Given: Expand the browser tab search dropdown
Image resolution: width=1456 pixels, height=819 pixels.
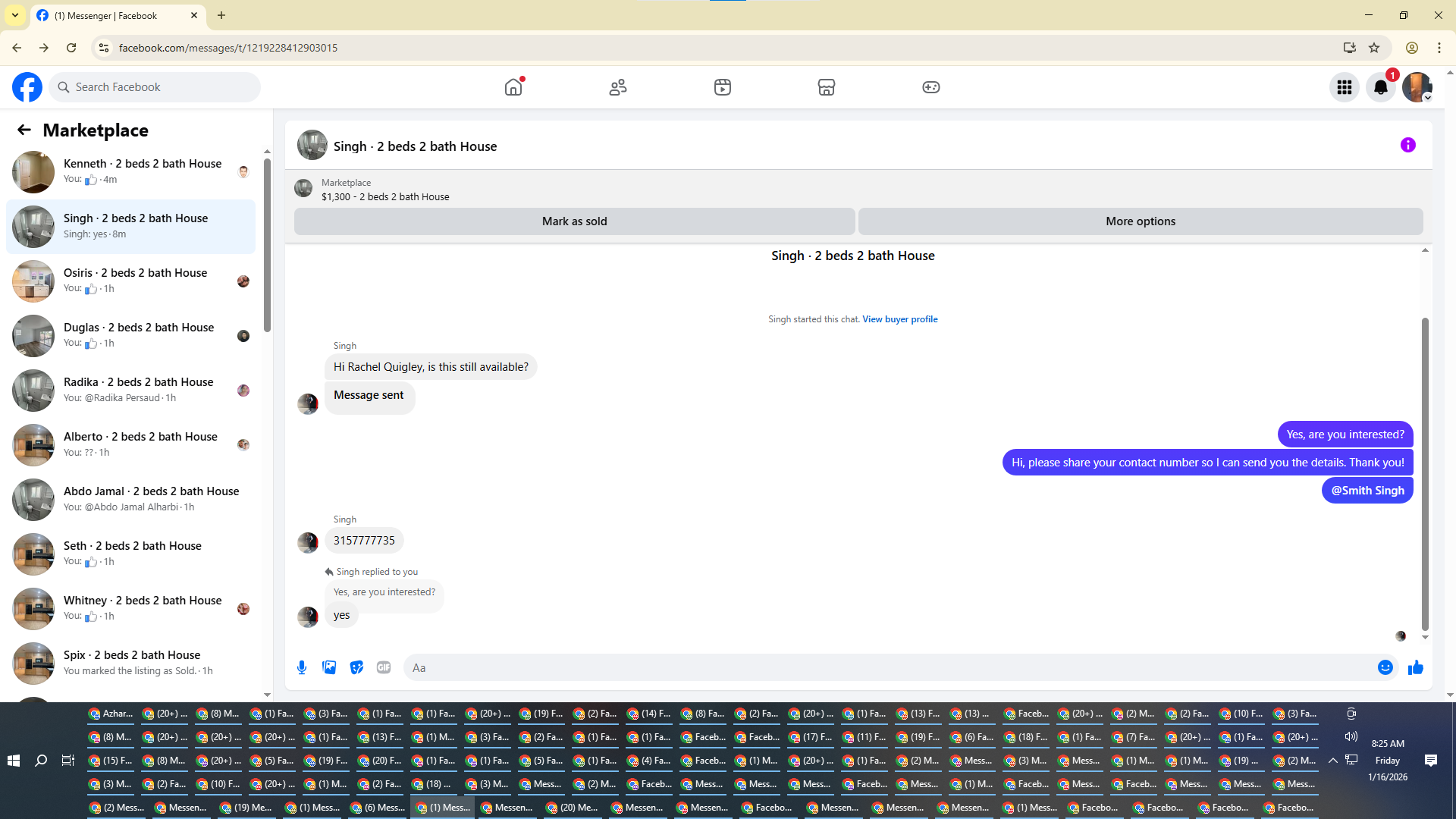Looking at the screenshot, I should [14, 15].
